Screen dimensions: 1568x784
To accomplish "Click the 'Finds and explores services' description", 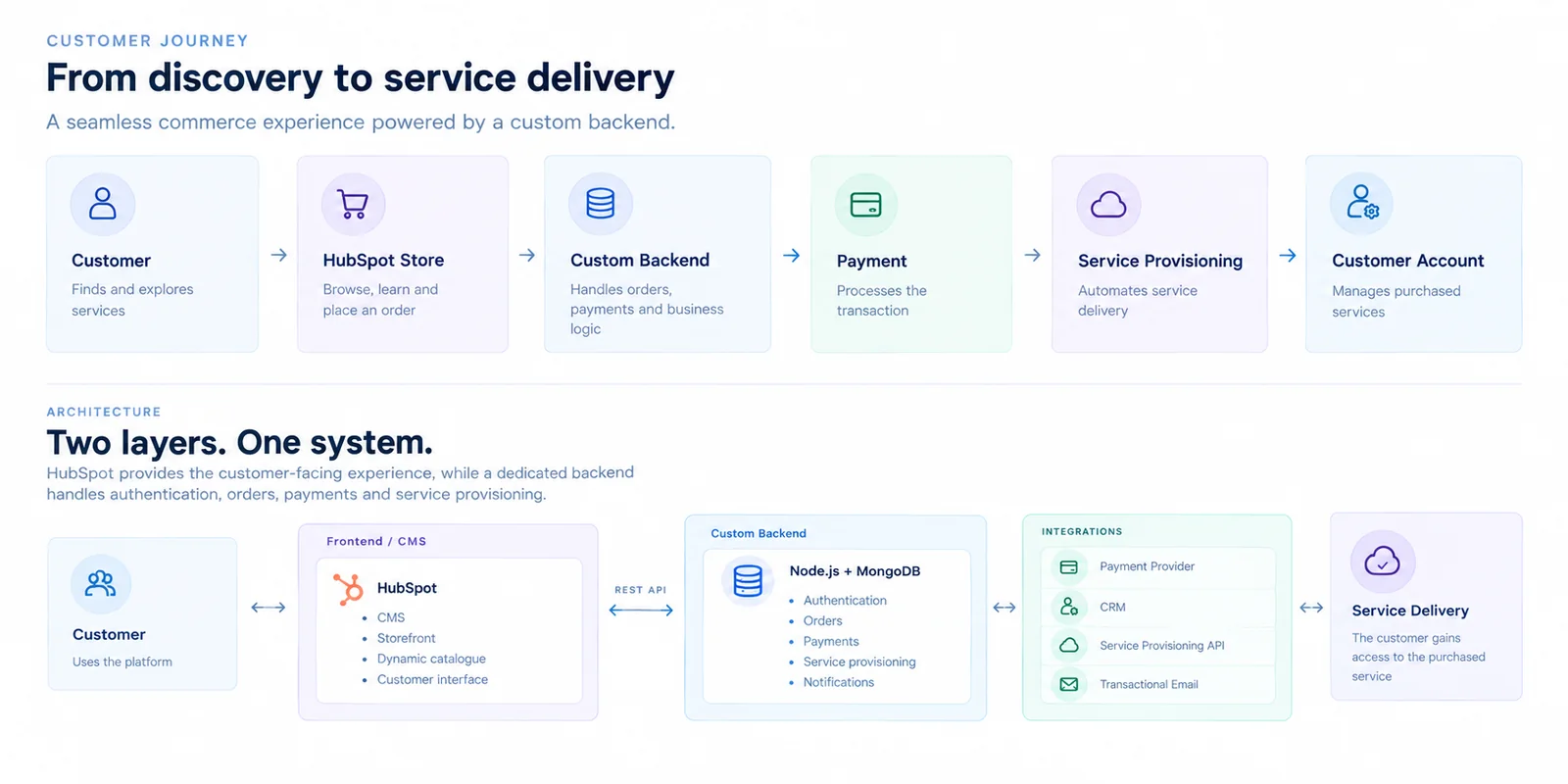I will pos(132,300).
